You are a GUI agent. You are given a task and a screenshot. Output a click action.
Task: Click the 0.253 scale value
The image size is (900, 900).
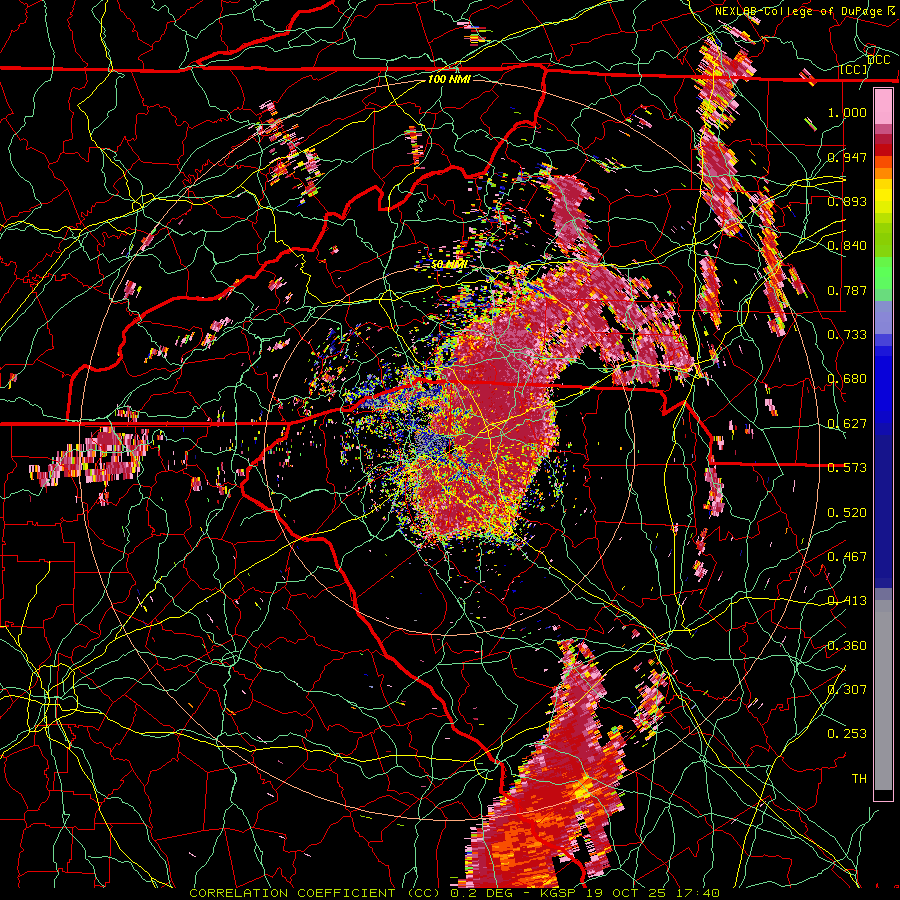[847, 734]
